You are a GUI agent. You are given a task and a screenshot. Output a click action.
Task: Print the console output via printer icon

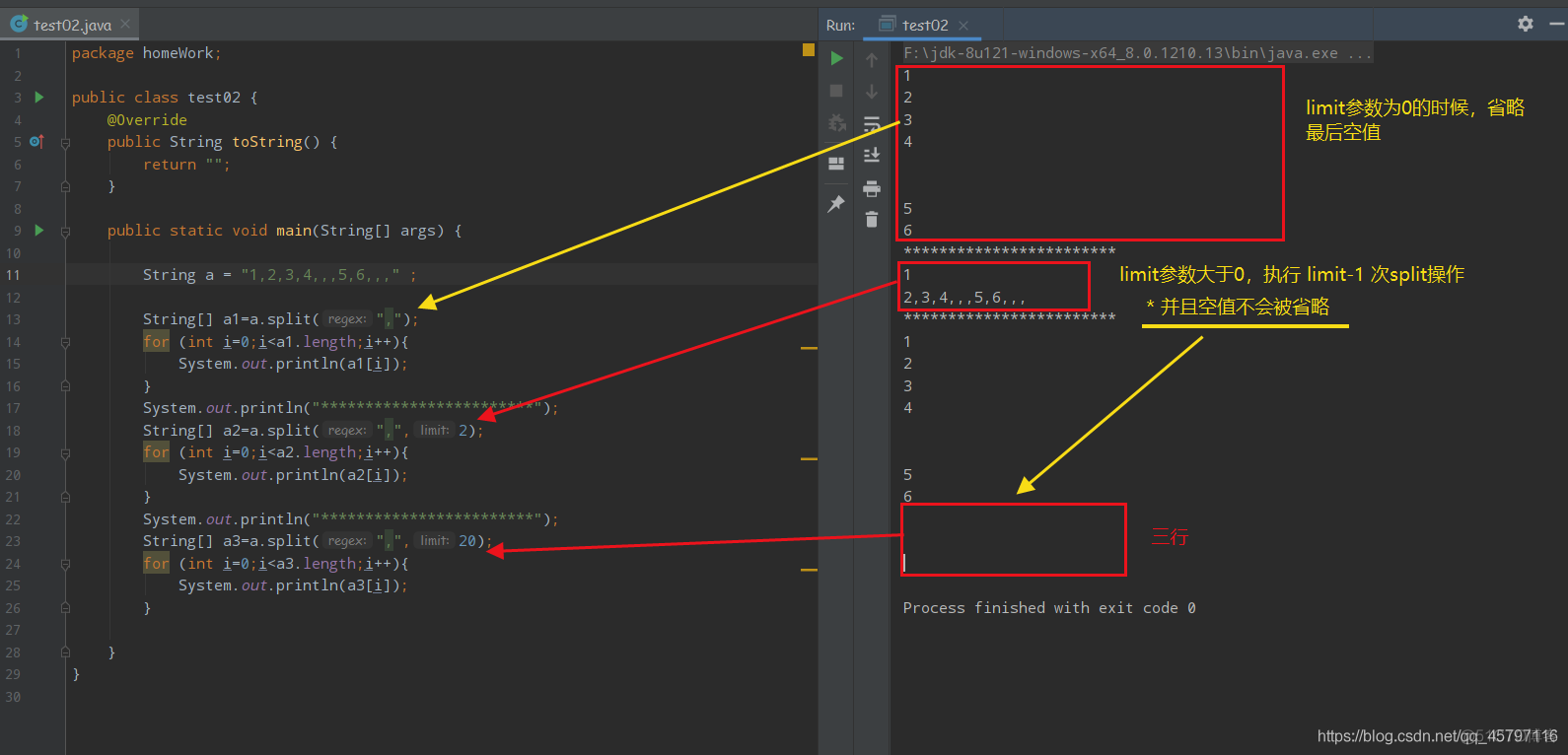pyautogui.click(x=872, y=188)
